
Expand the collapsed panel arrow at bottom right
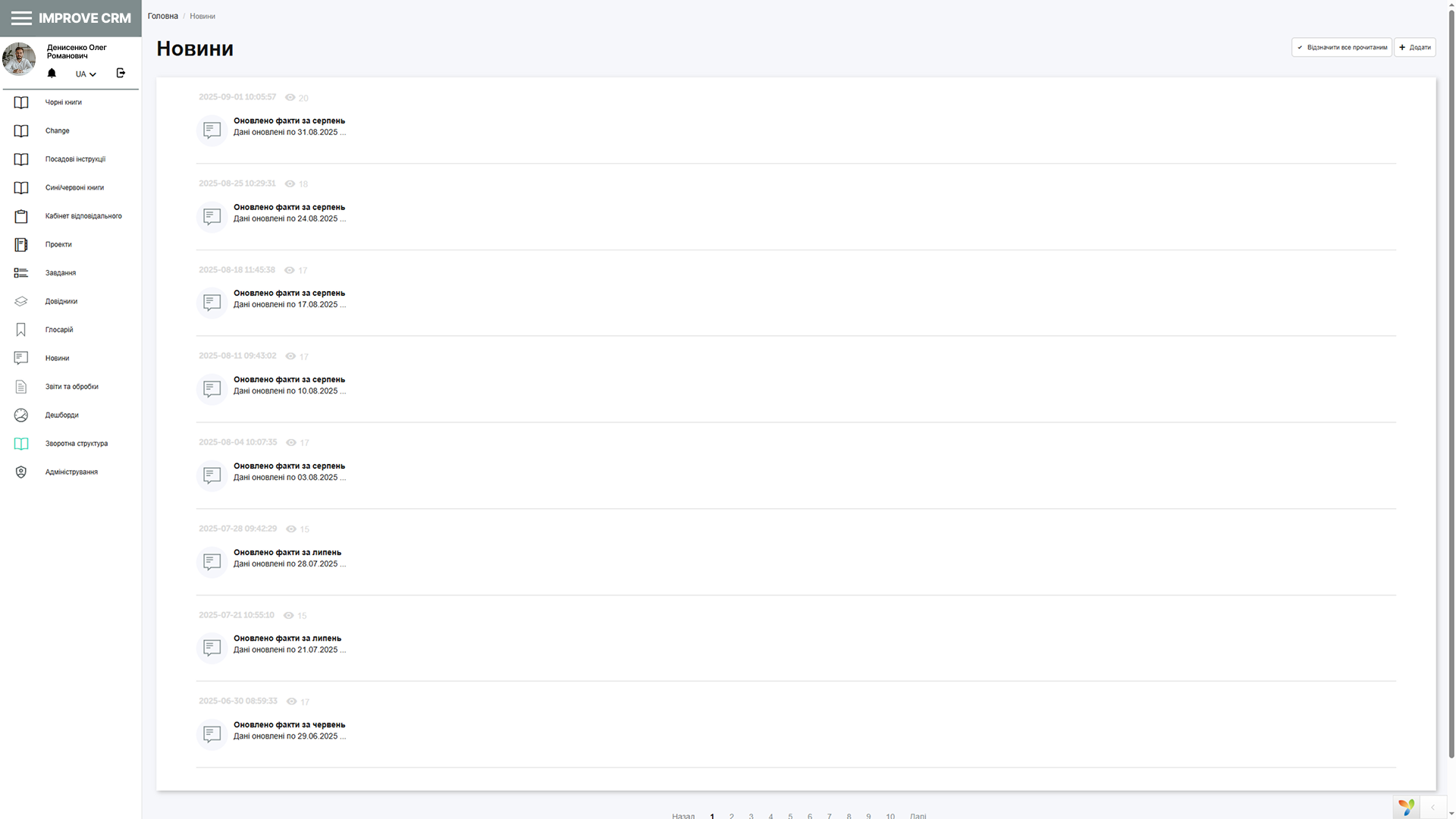1432,808
